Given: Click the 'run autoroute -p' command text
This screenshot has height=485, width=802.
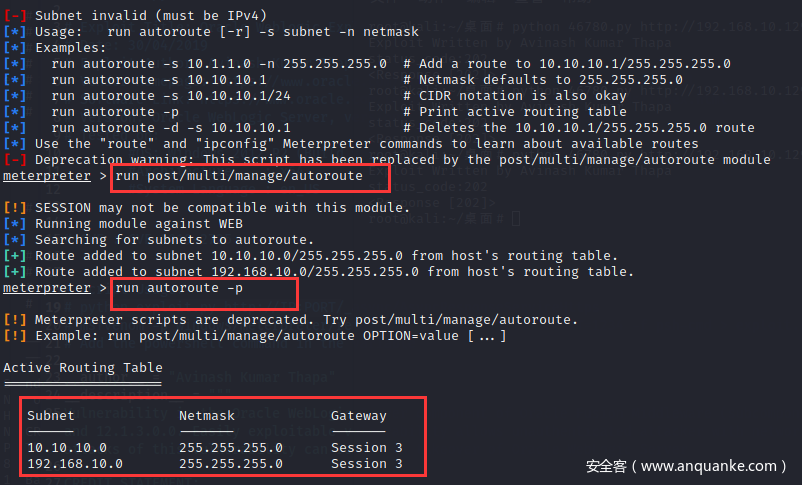Looking at the screenshot, I should pyautogui.click(x=179, y=288).
